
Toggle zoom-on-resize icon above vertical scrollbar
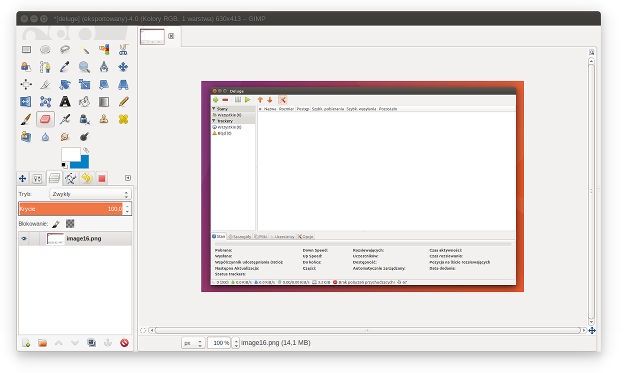pyautogui.click(x=591, y=52)
